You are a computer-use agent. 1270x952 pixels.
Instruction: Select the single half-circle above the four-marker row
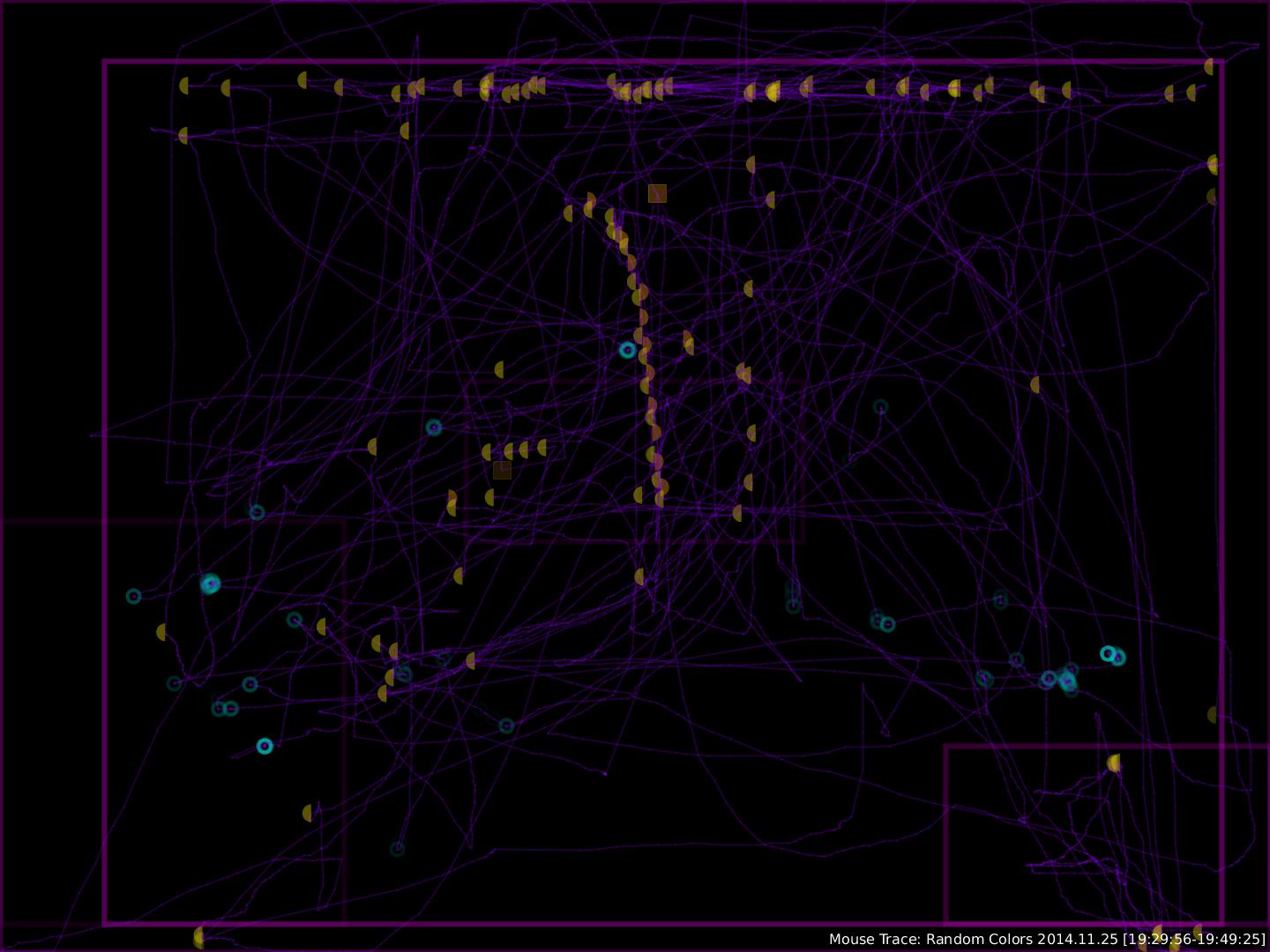point(500,369)
